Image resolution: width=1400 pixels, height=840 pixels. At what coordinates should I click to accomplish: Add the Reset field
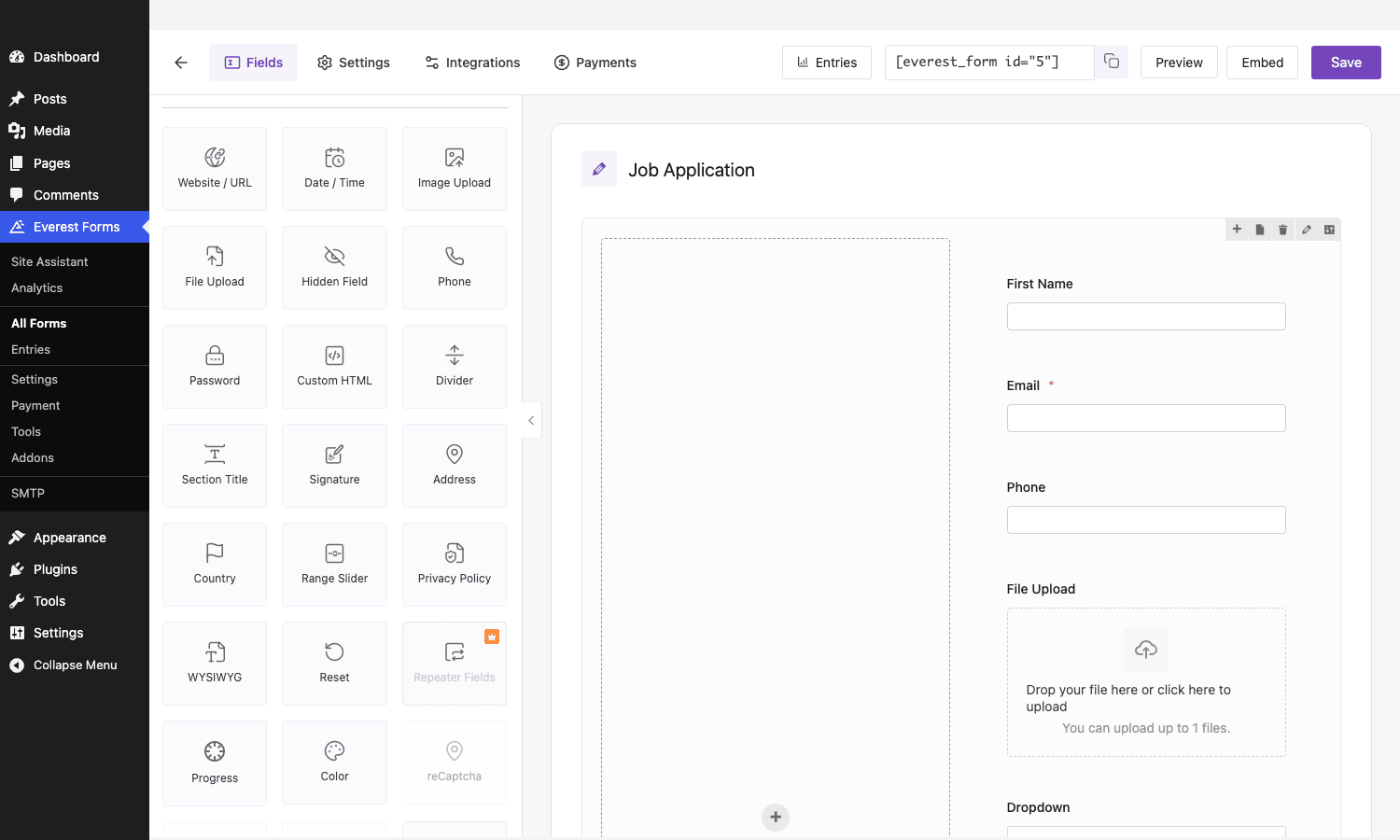point(334,664)
